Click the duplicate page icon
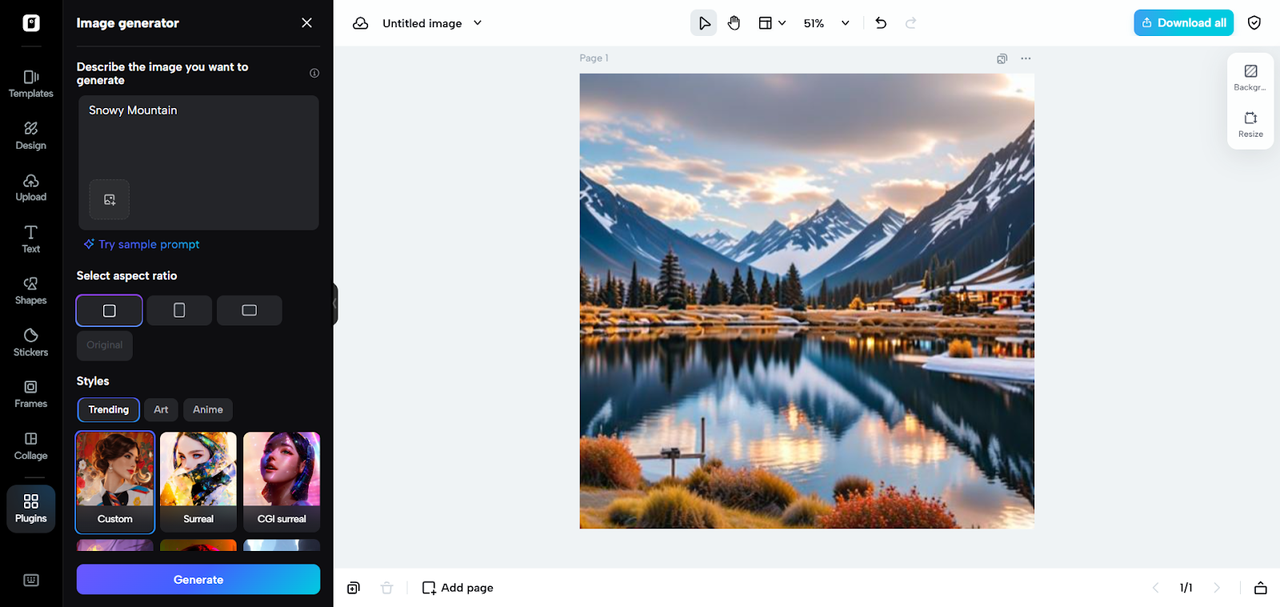 353,587
